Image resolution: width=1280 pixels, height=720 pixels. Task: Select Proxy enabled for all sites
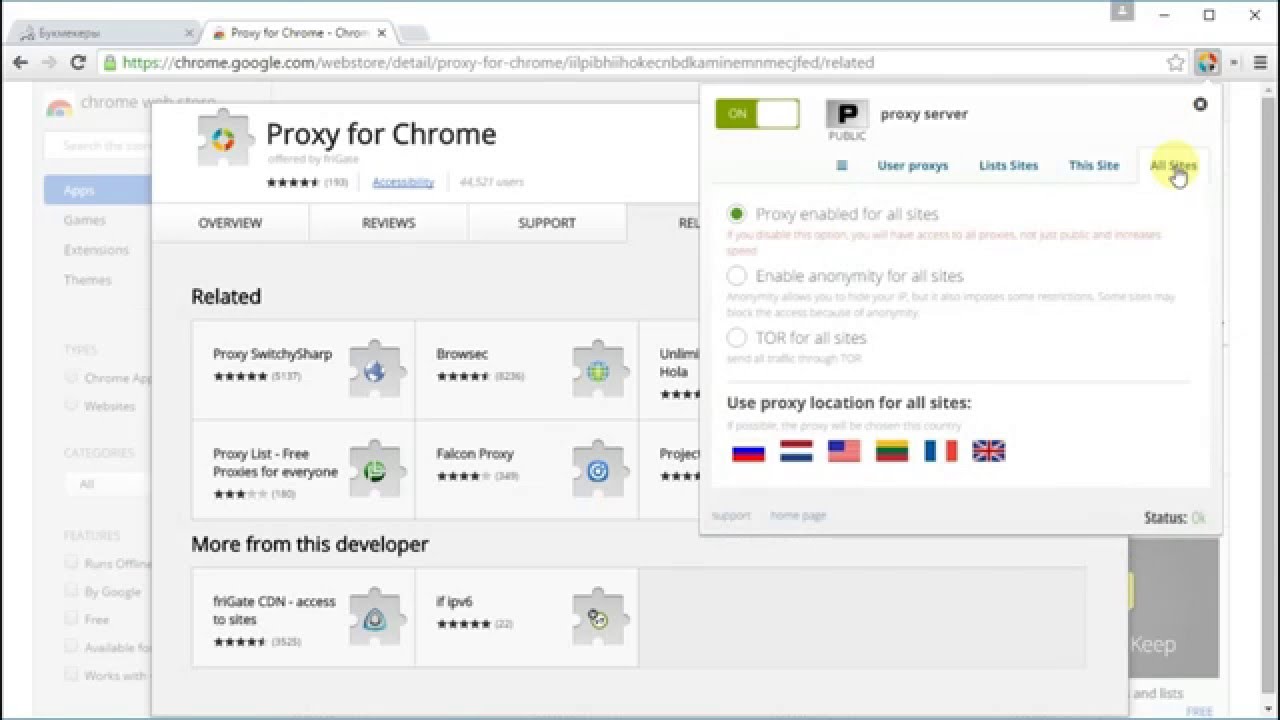coord(737,213)
